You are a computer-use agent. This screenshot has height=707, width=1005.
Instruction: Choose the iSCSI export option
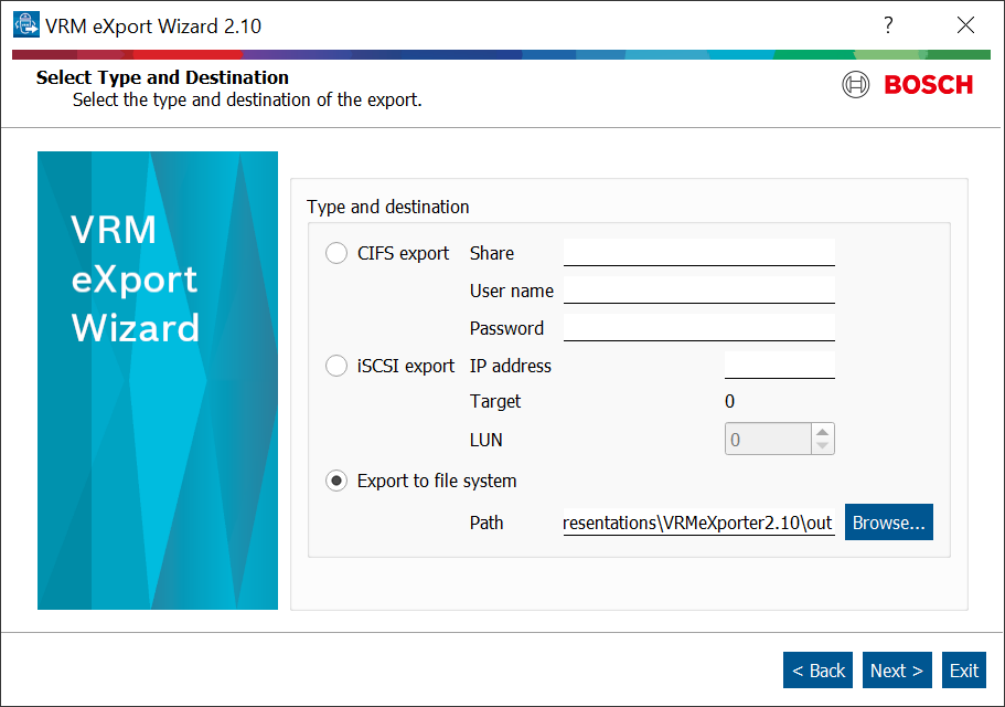(337, 367)
